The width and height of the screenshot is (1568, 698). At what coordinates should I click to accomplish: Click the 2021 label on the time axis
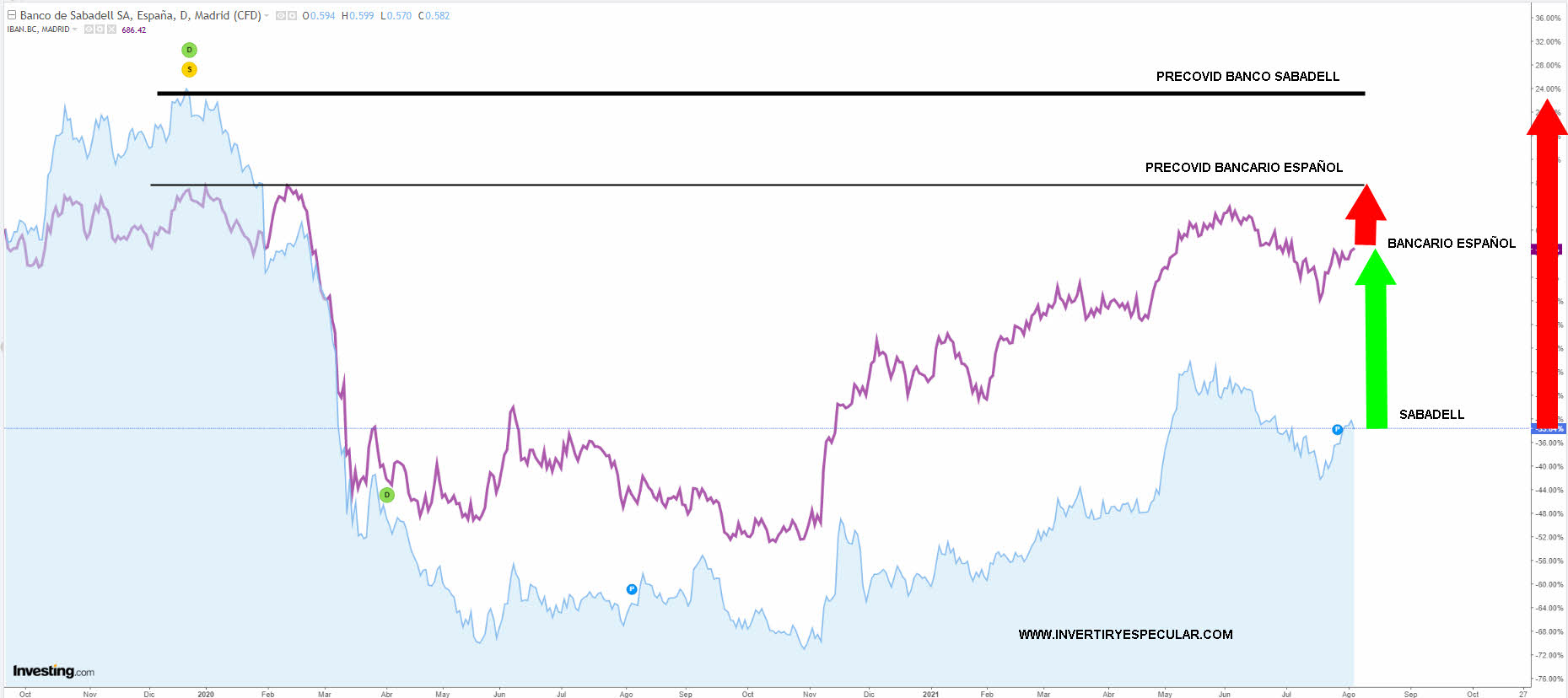click(930, 694)
